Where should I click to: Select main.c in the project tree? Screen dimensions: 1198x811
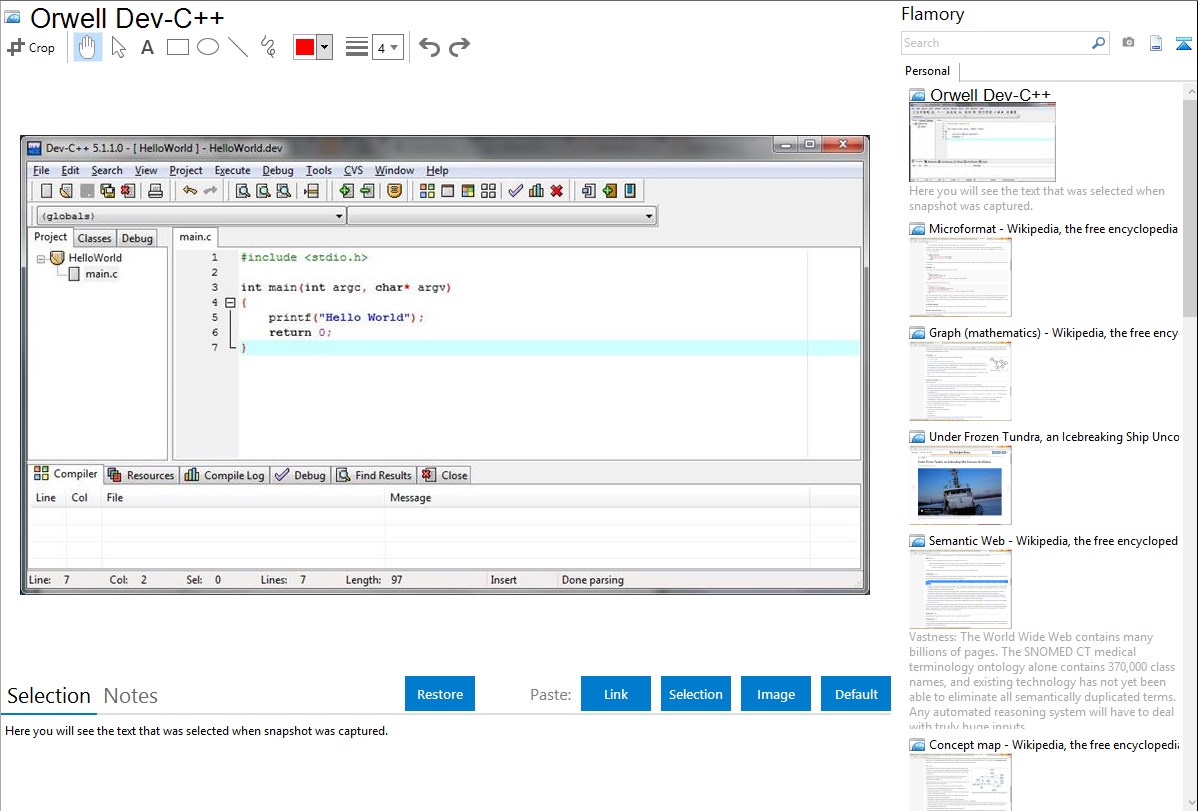(x=101, y=274)
